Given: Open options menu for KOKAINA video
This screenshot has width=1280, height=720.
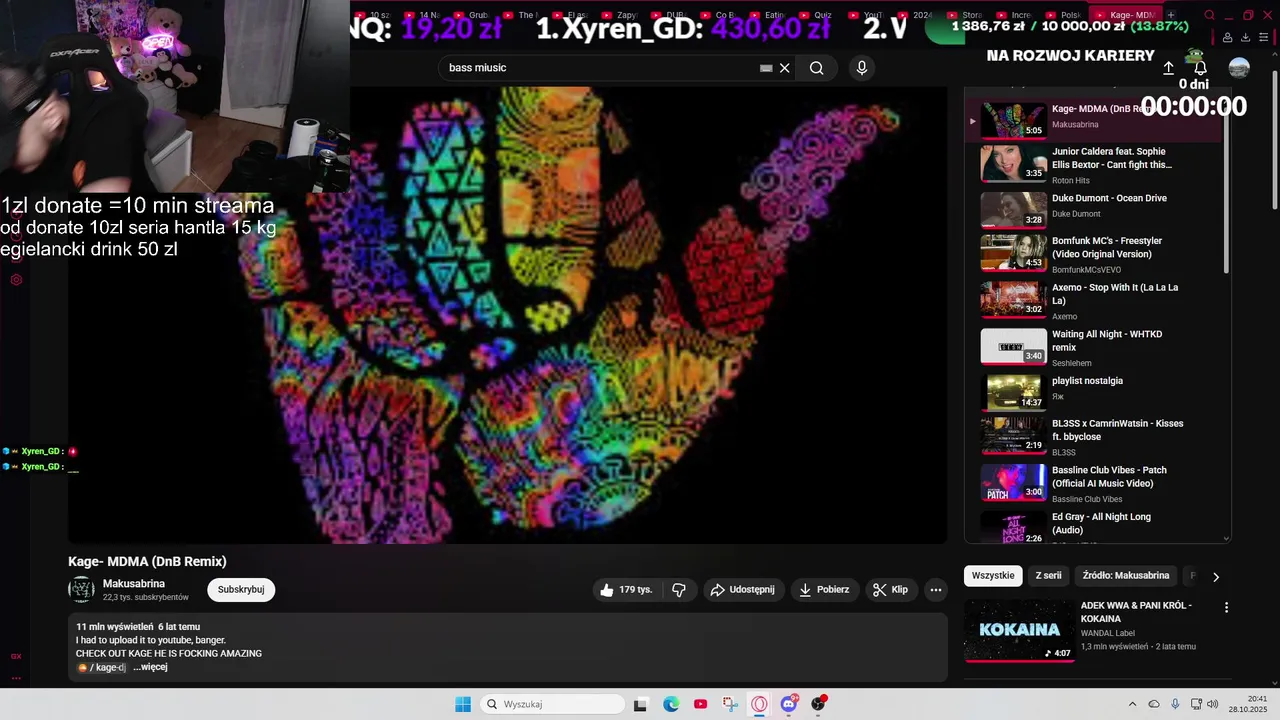Looking at the screenshot, I should 1226,607.
